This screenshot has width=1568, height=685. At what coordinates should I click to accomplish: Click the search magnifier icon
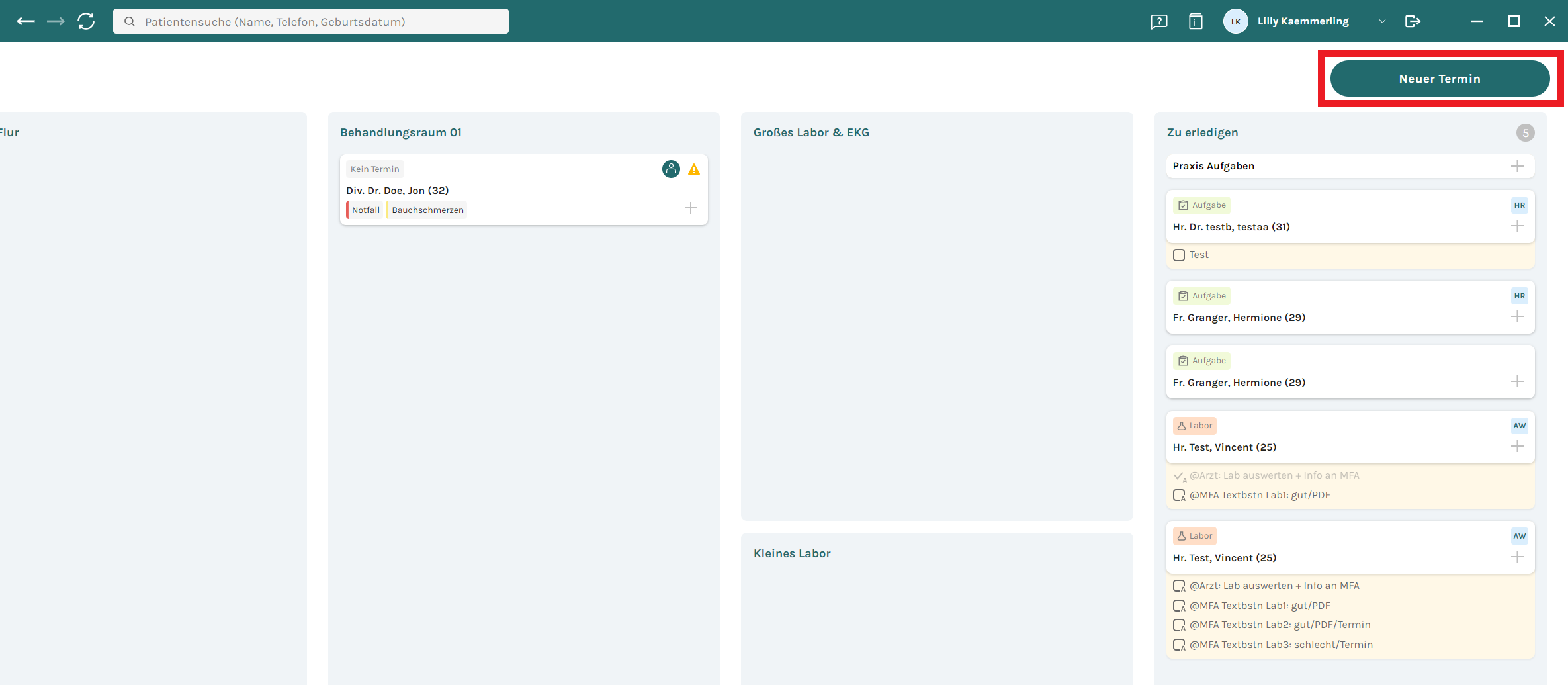tap(130, 22)
